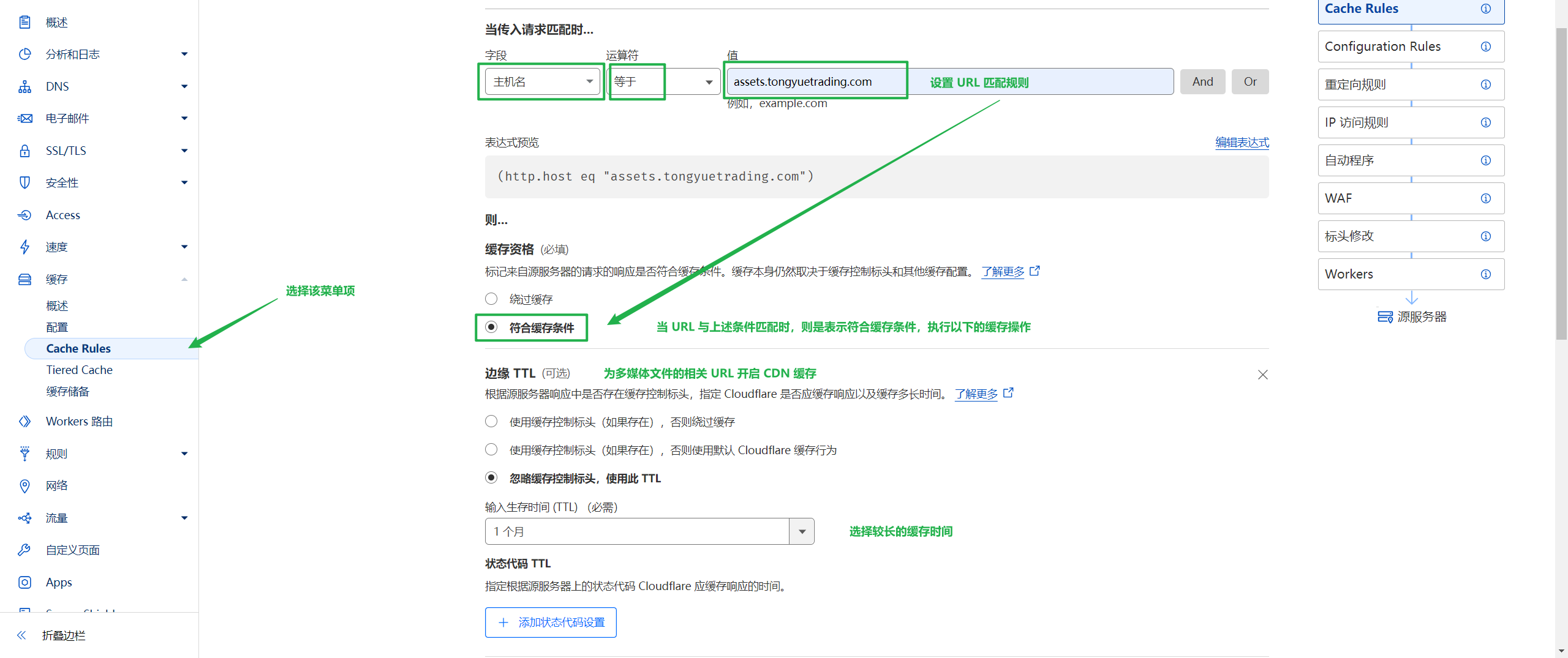Click the 缓存 drive icon

(24, 279)
